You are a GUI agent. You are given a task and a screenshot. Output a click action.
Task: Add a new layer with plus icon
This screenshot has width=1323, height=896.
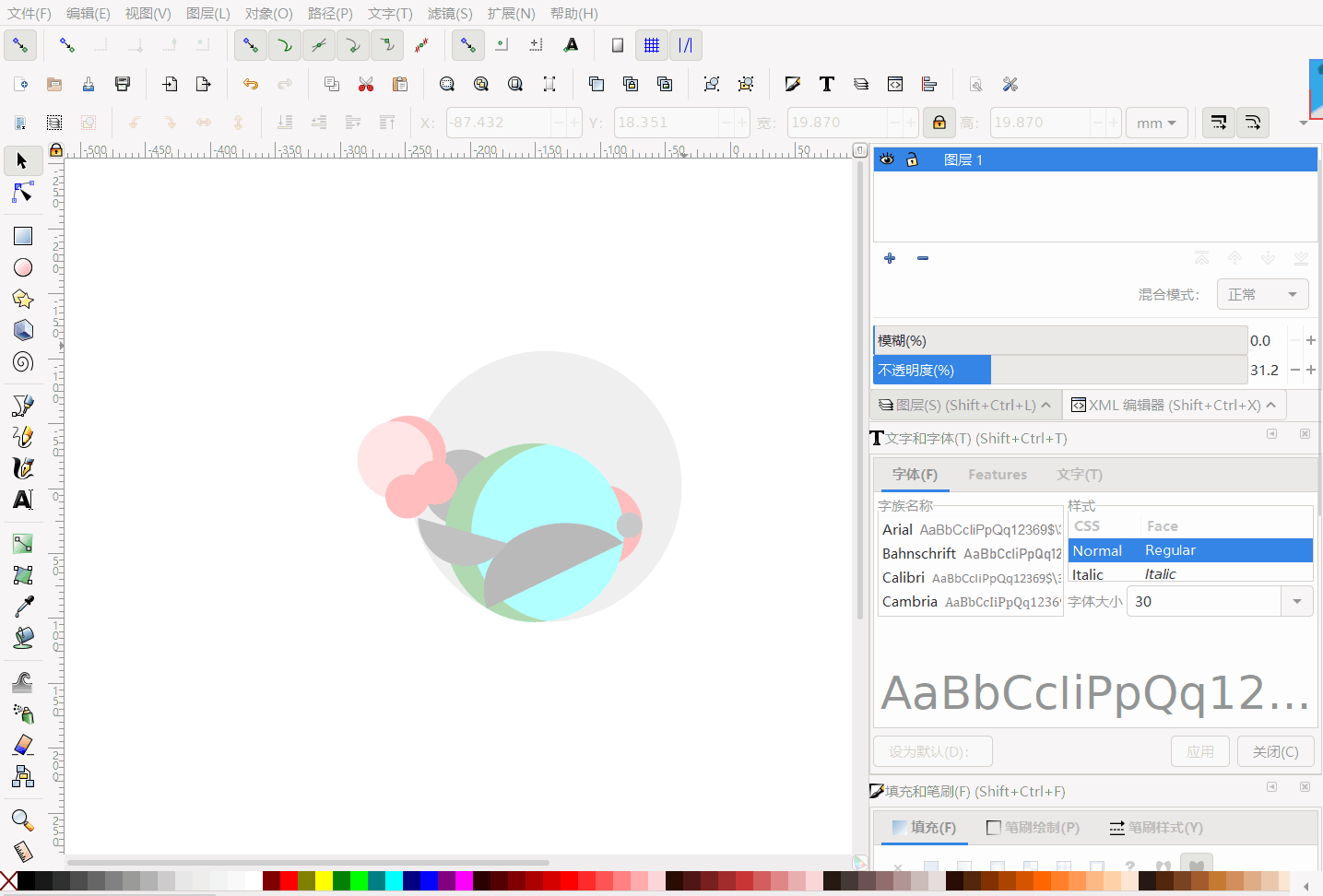click(890, 258)
